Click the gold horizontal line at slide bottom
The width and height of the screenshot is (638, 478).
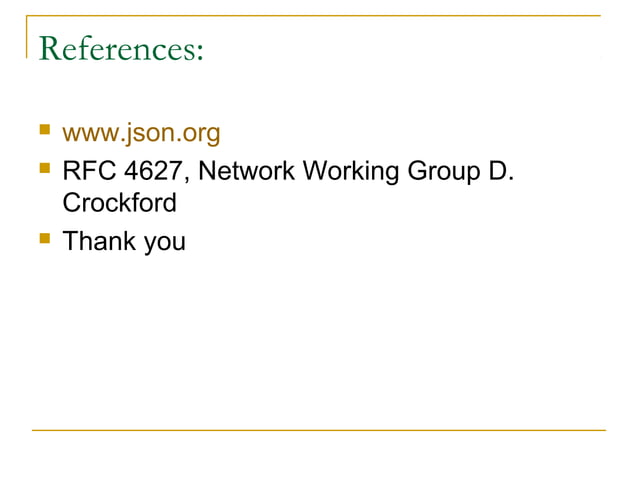point(319,430)
